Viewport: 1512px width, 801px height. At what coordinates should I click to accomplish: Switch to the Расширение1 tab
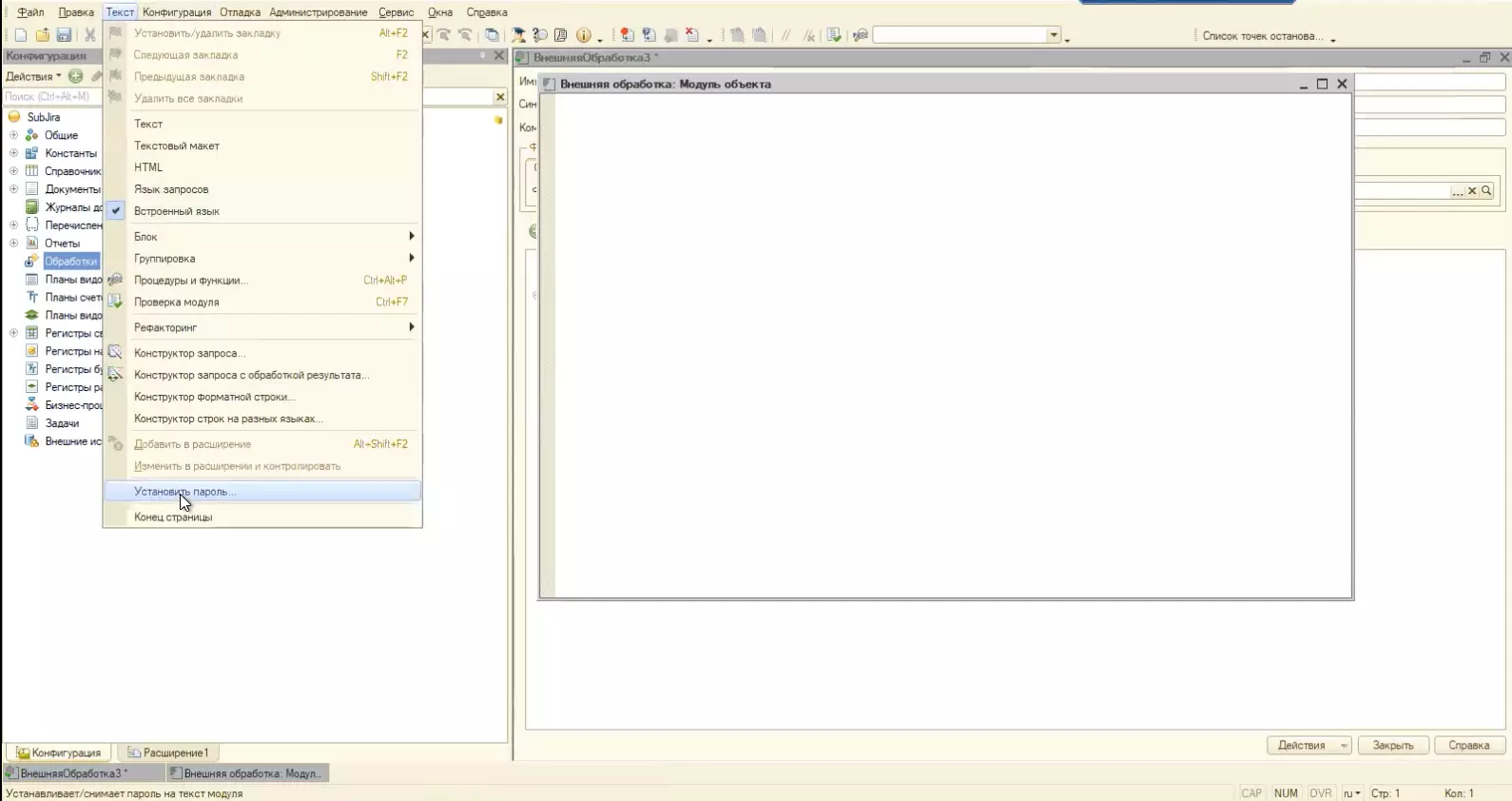[x=167, y=752]
